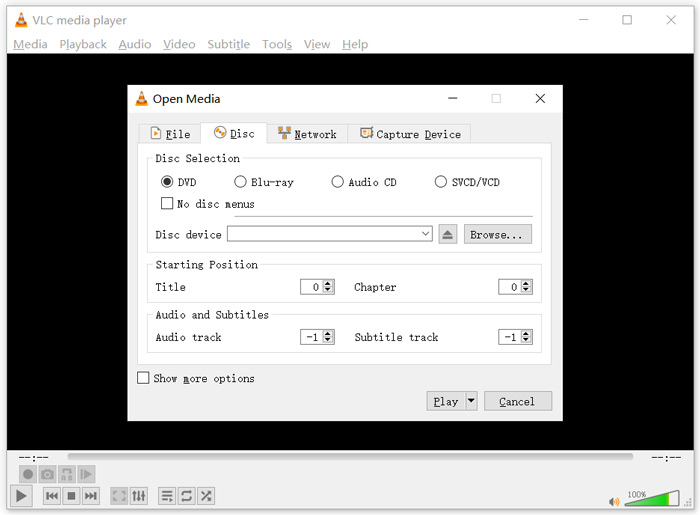This screenshot has width=700, height=515.
Task: Open the Subtitle menu
Action: [229, 44]
